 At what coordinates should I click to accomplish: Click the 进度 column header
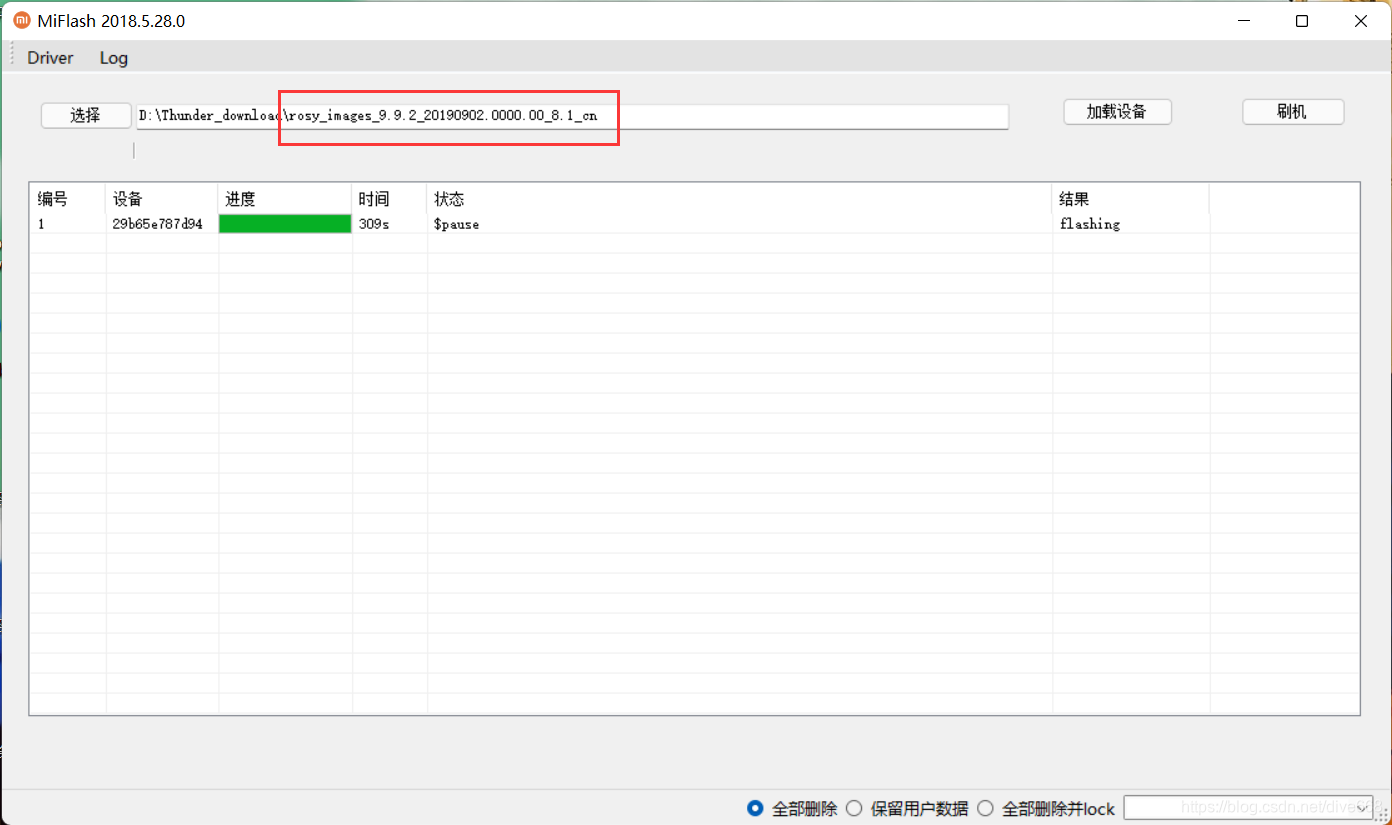tap(285, 199)
